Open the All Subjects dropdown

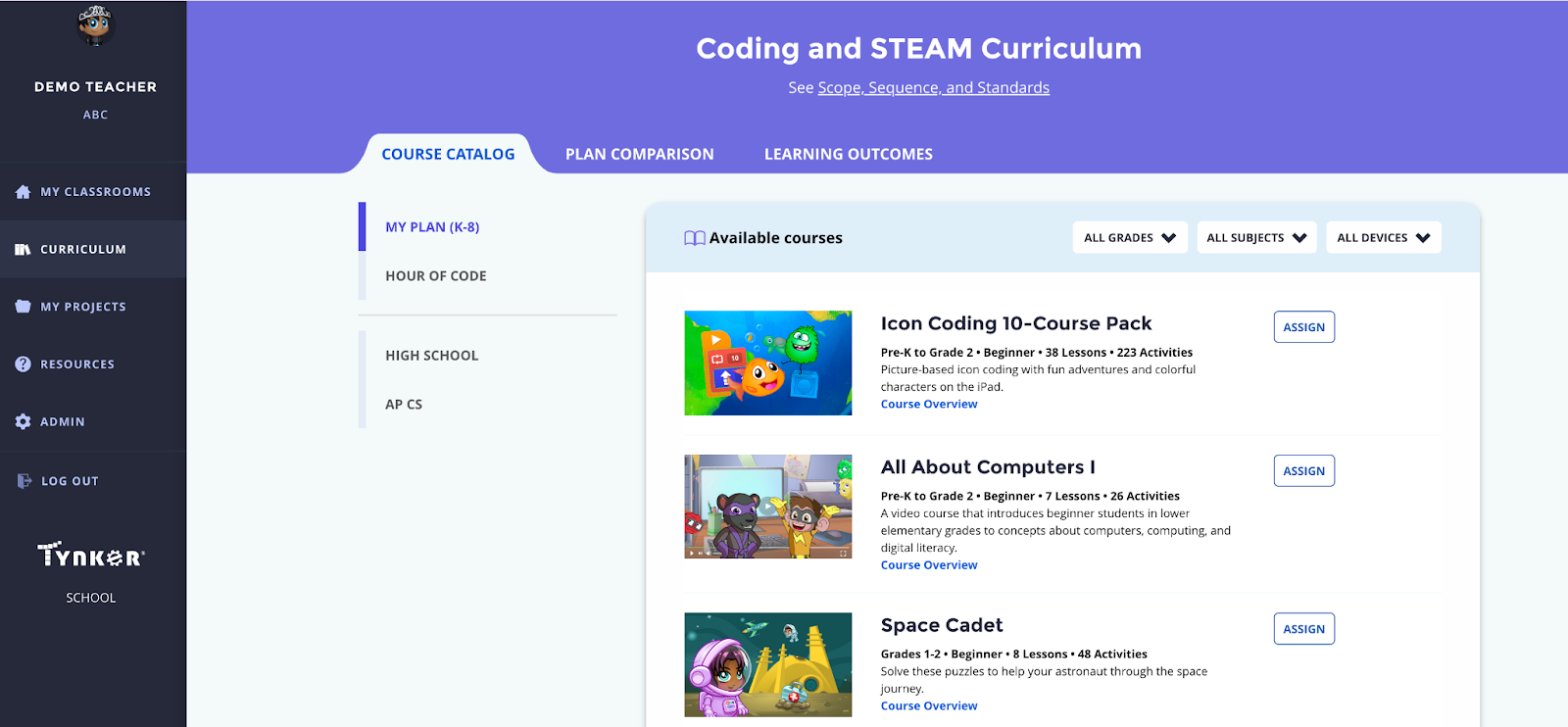coord(1256,237)
